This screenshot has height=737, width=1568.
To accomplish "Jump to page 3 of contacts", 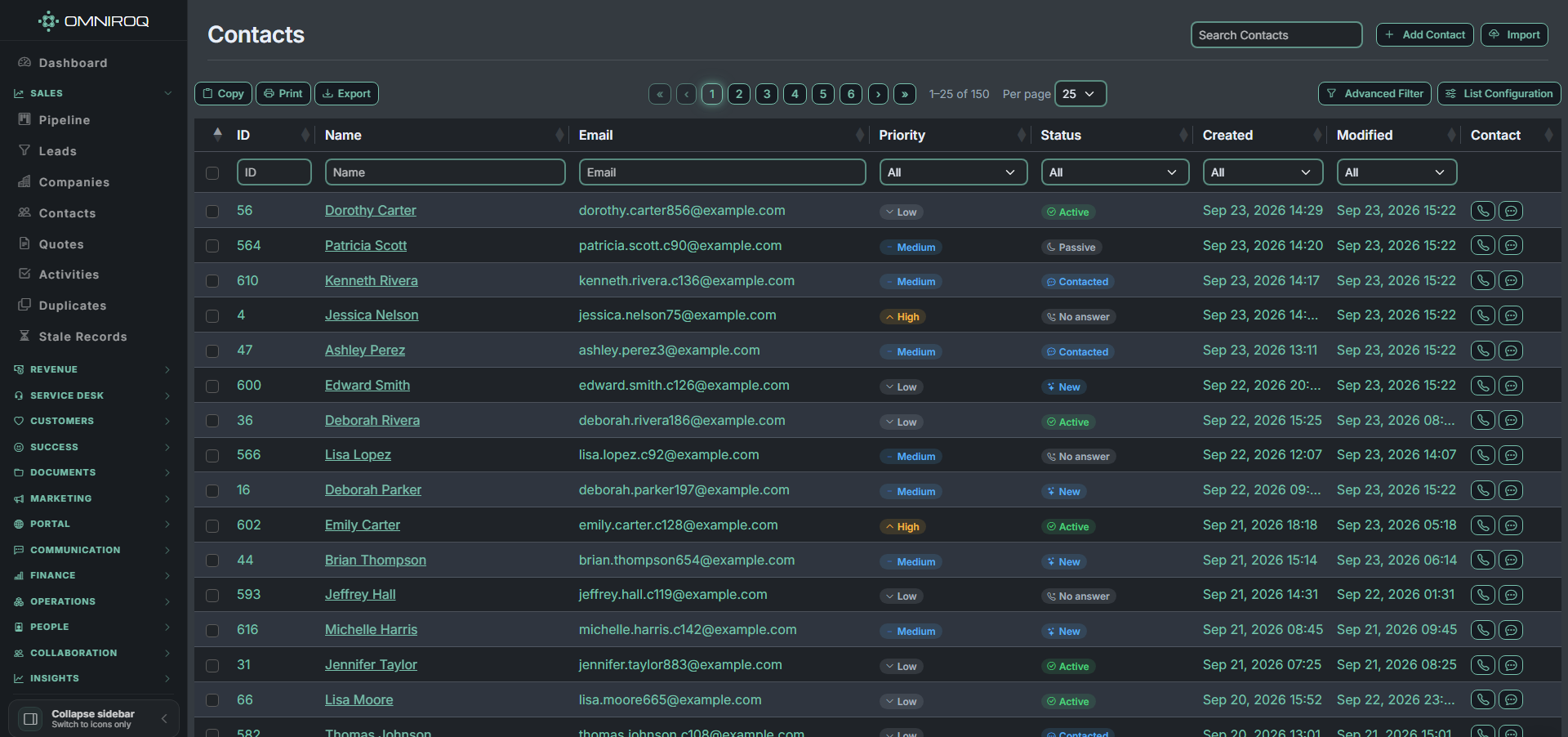I will 767,94.
